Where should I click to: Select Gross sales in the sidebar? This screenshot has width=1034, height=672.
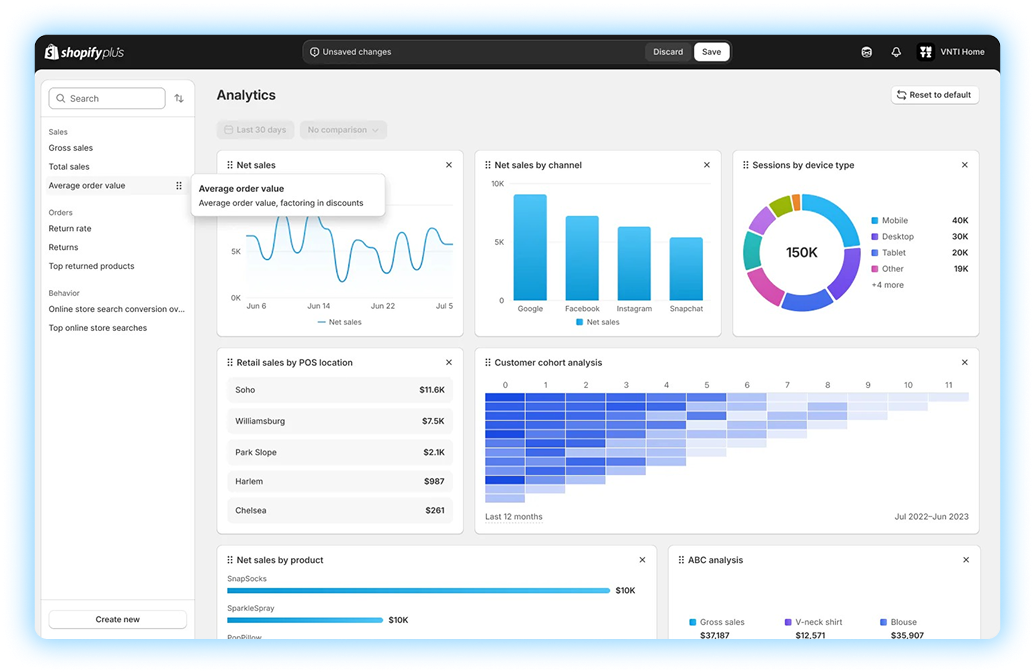coord(71,148)
